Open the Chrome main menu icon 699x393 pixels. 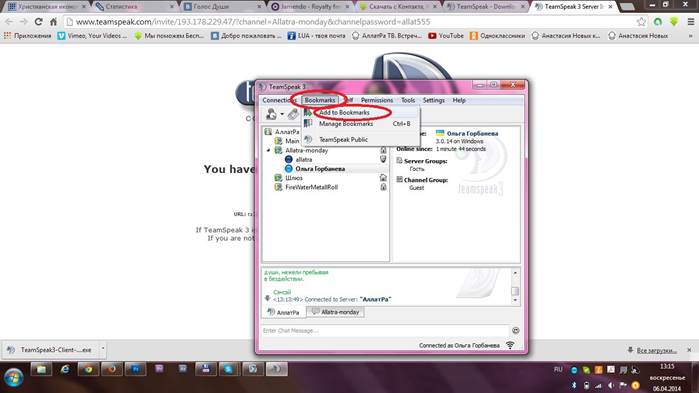pos(691,22)
